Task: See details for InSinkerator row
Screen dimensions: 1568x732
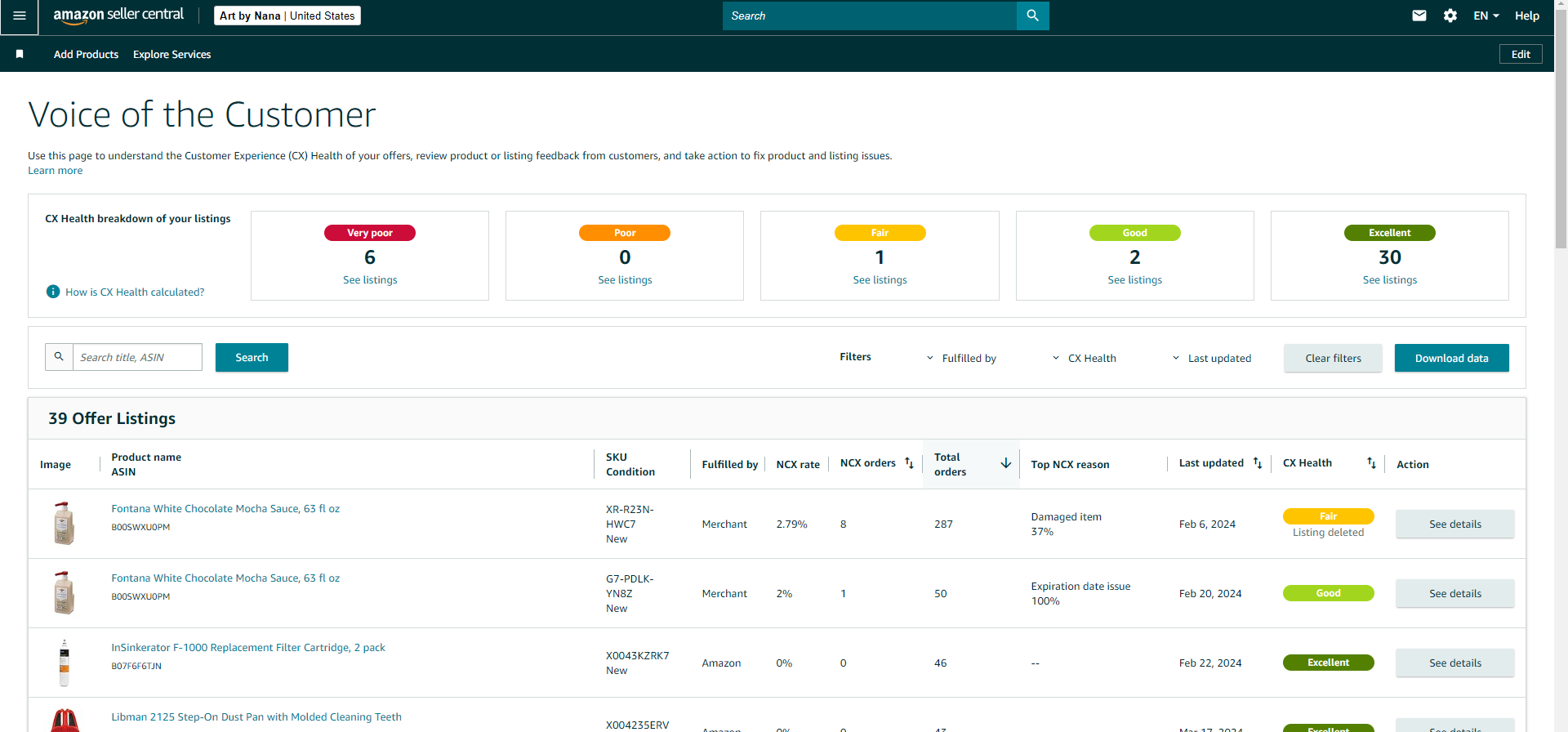Action: pyautogui.click(x=1454, y=663)
